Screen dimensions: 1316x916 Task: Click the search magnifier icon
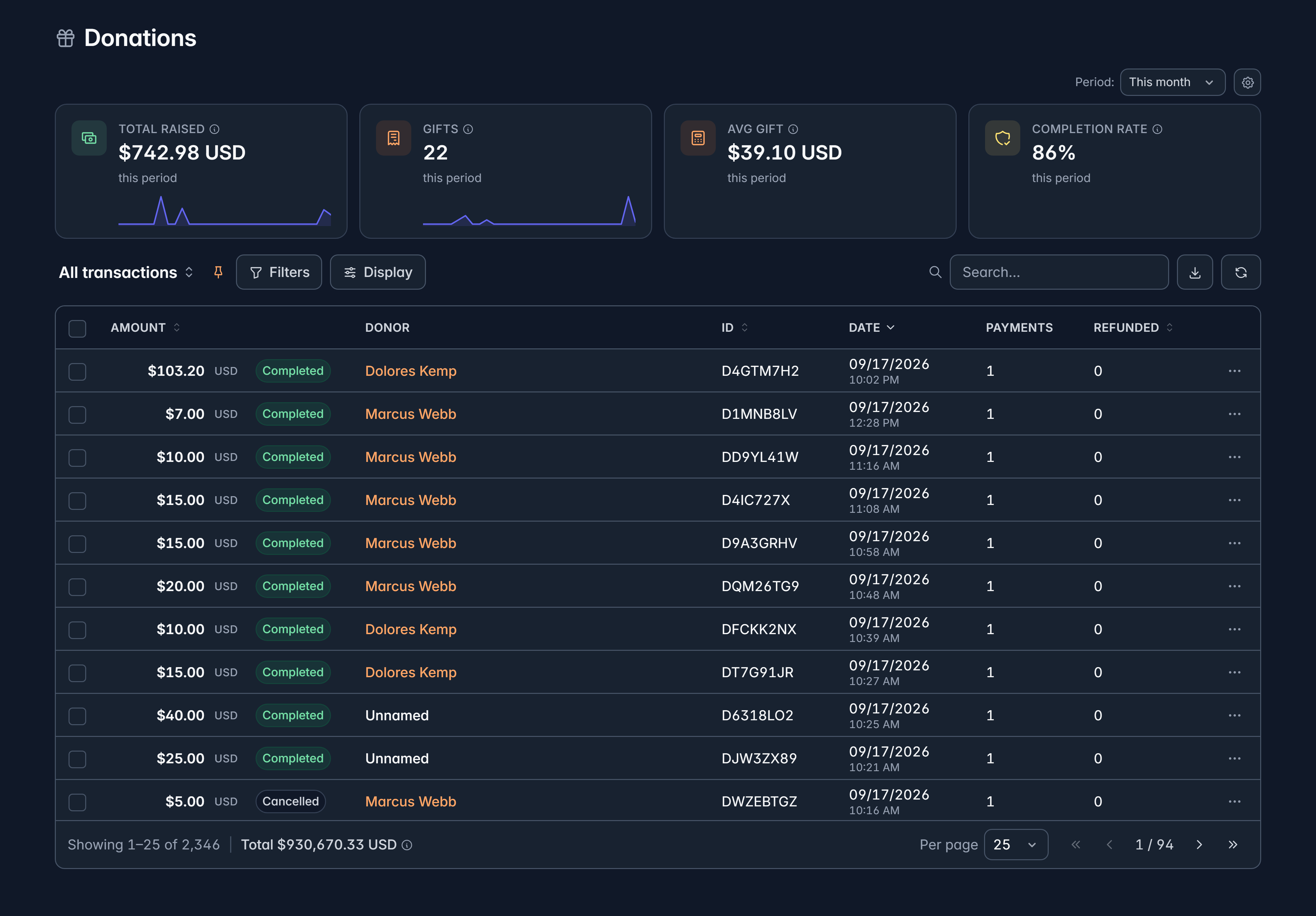(935, 272)
